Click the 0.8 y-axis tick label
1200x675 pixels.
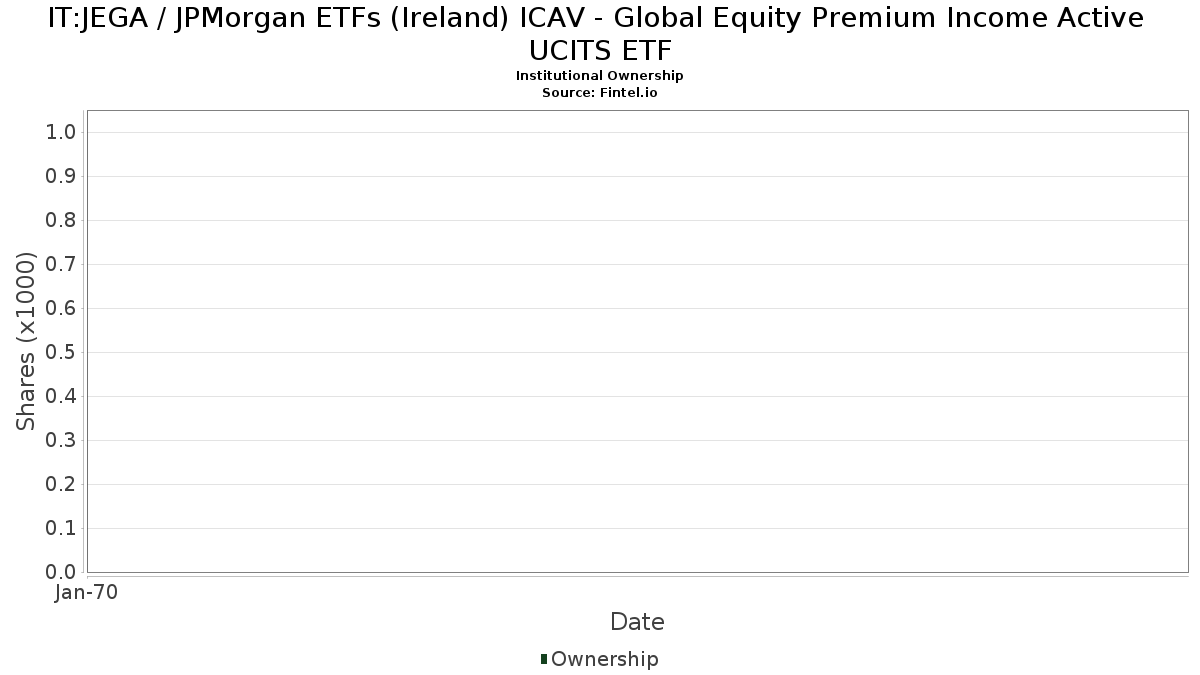coord(61,221)
